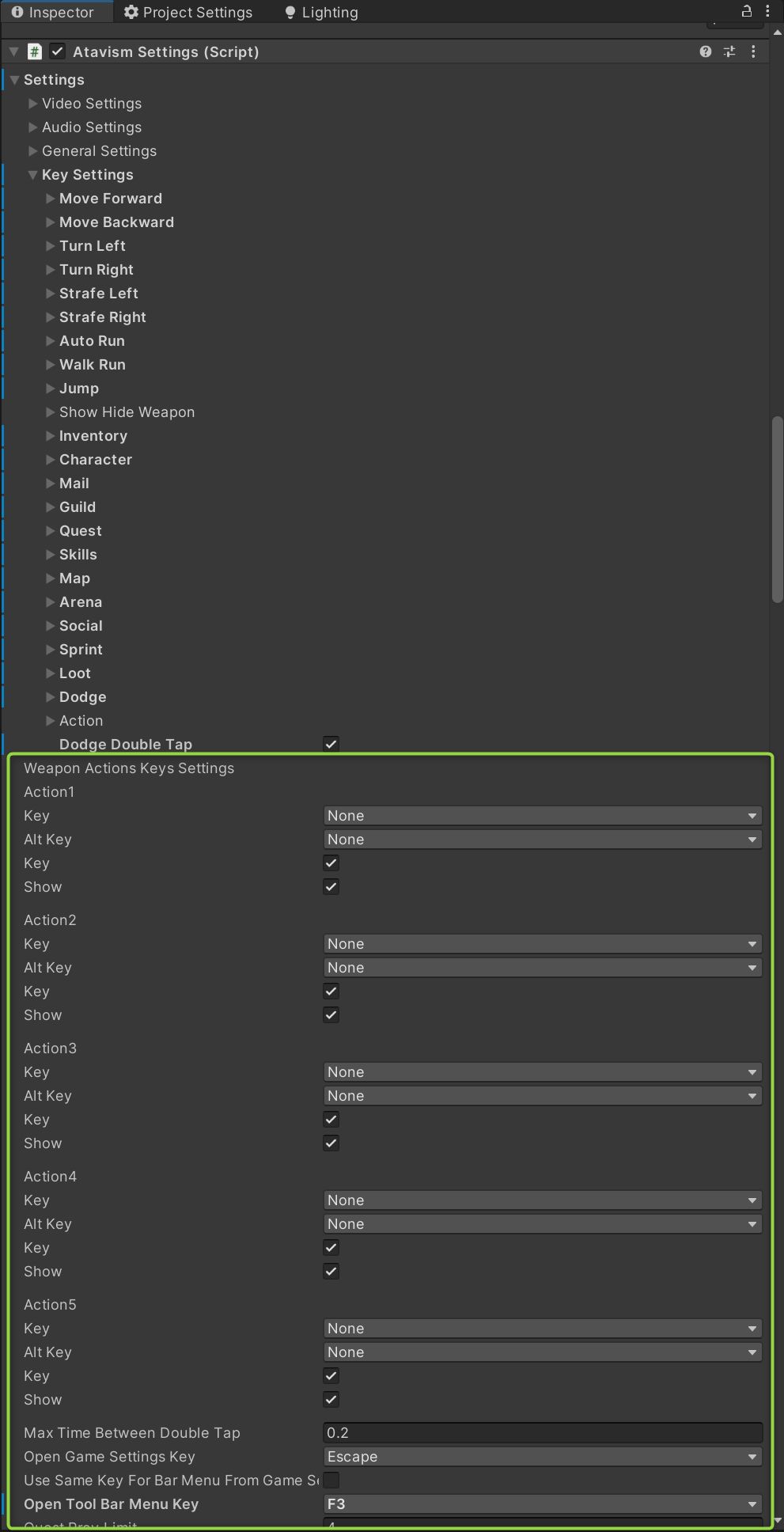
Task: Collapse the Atavism Settings component foldout arrow
Action: coord(13,51)
